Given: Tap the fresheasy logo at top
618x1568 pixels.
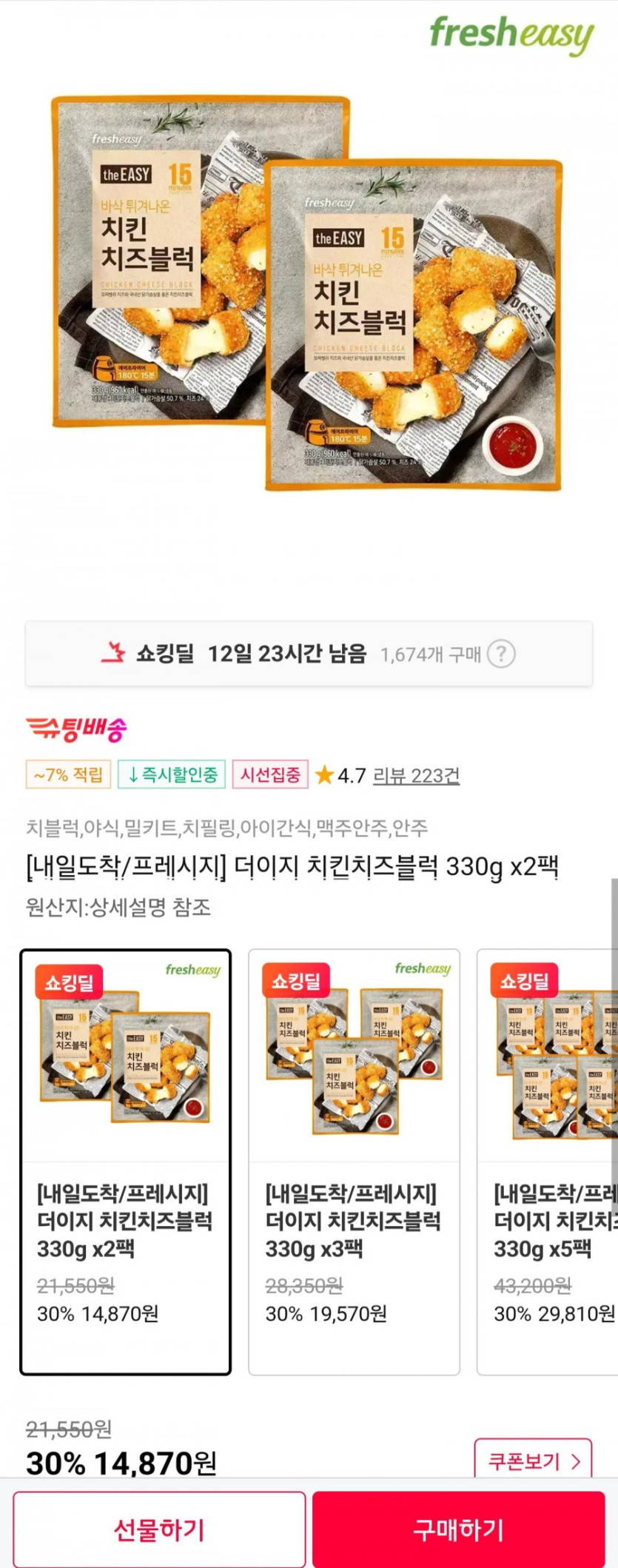Looking at the screenshot, I should pos(511,35).
